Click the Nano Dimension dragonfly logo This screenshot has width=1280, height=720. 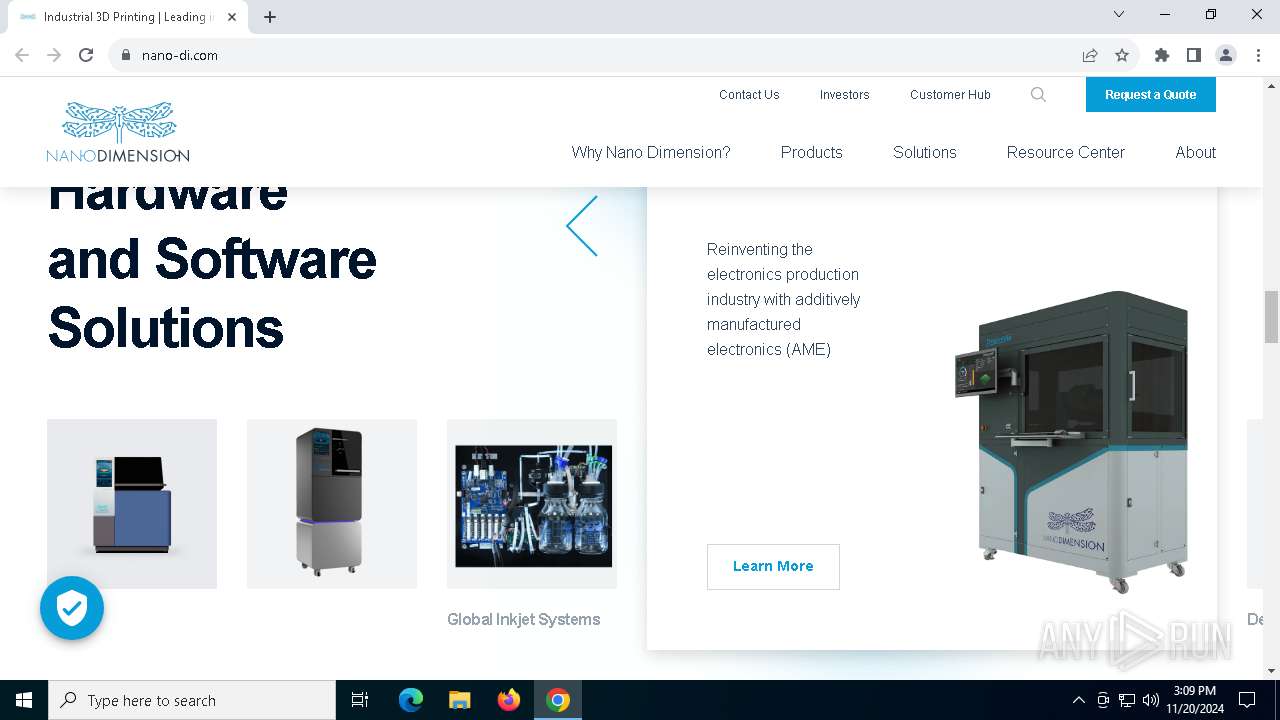click(x=118, y=131)
